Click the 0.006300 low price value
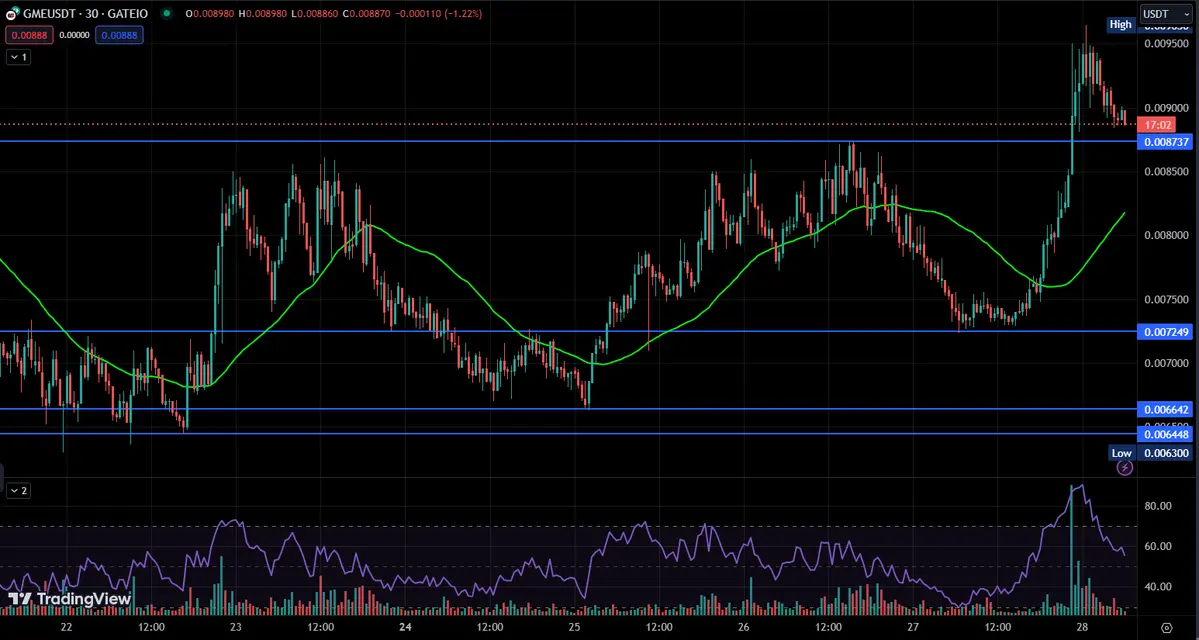The width and height of the screenshot is (1199, 640). tap(1165, 453)
